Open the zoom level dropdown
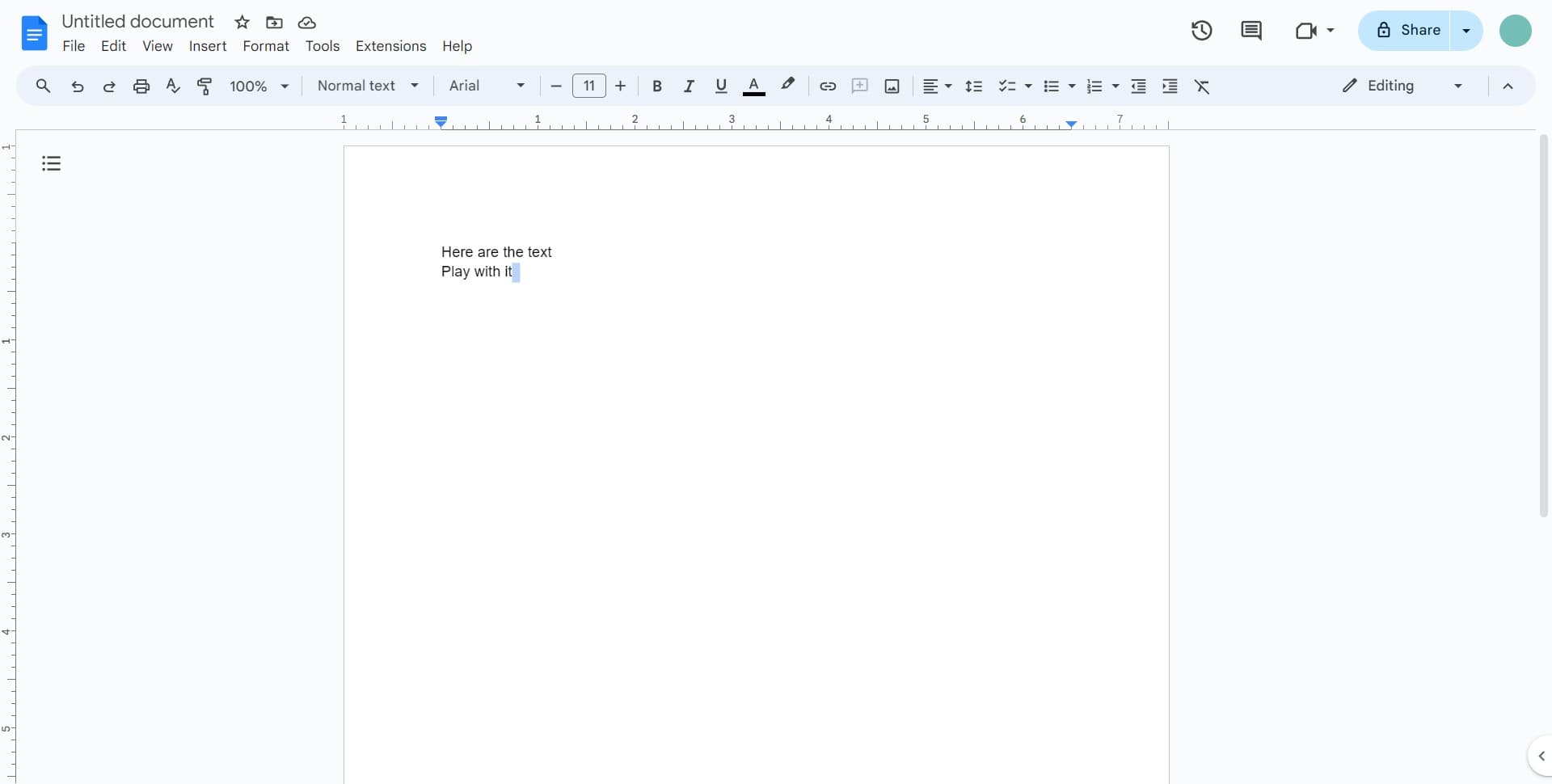The image size is (1552, 784). pos(259,86)
